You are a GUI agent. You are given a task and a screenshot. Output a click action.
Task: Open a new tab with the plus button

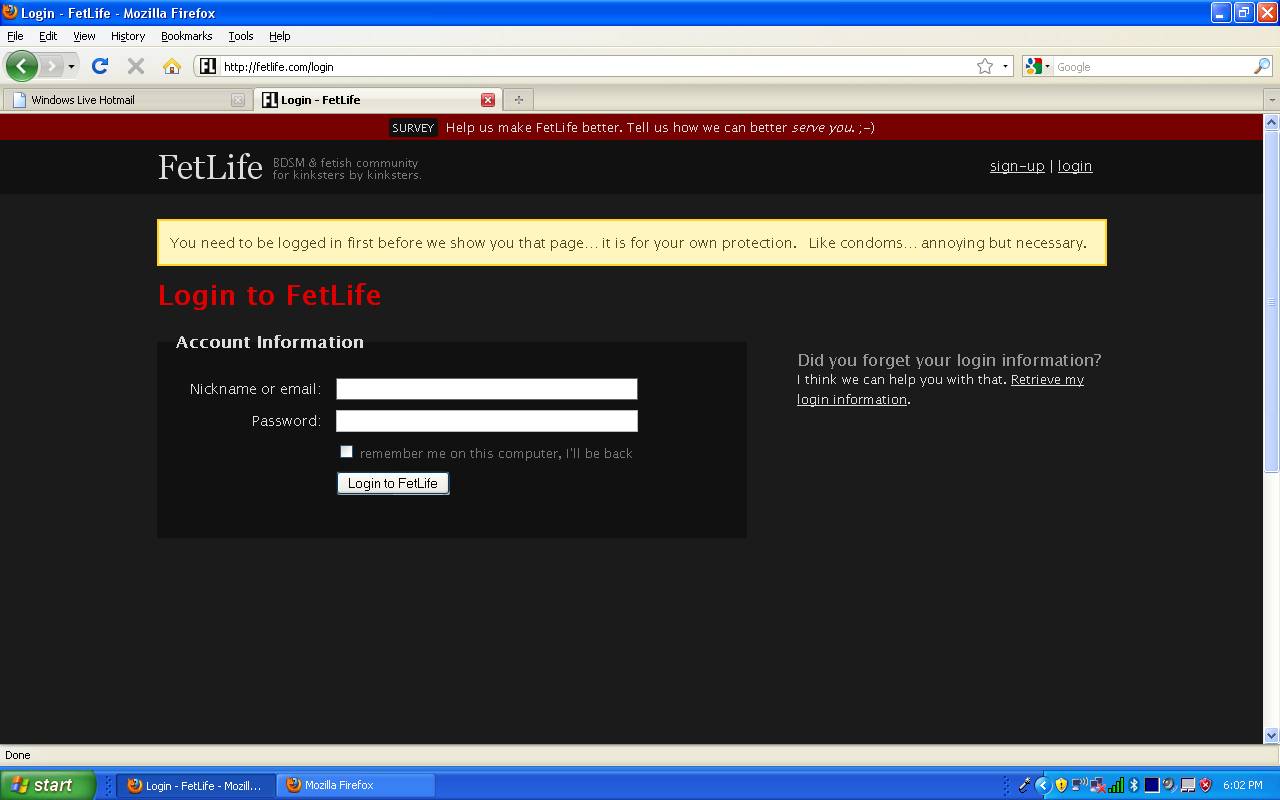518,100
